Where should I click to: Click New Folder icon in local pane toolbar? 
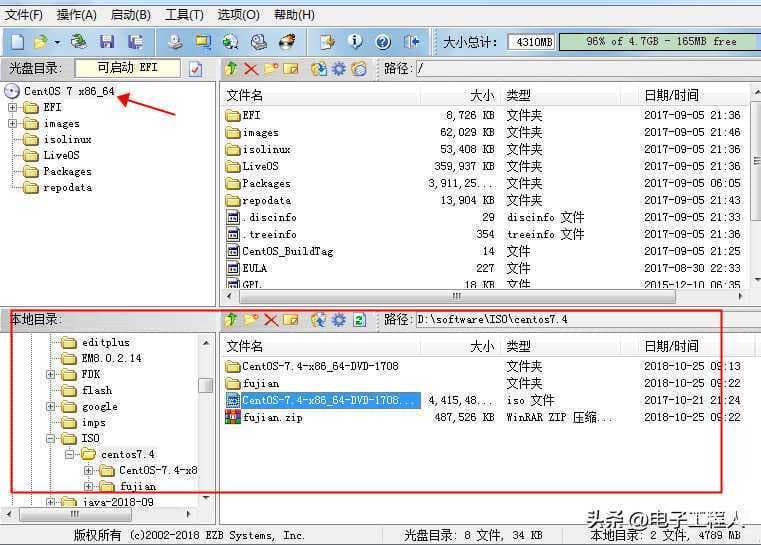[x=251, y=320]
